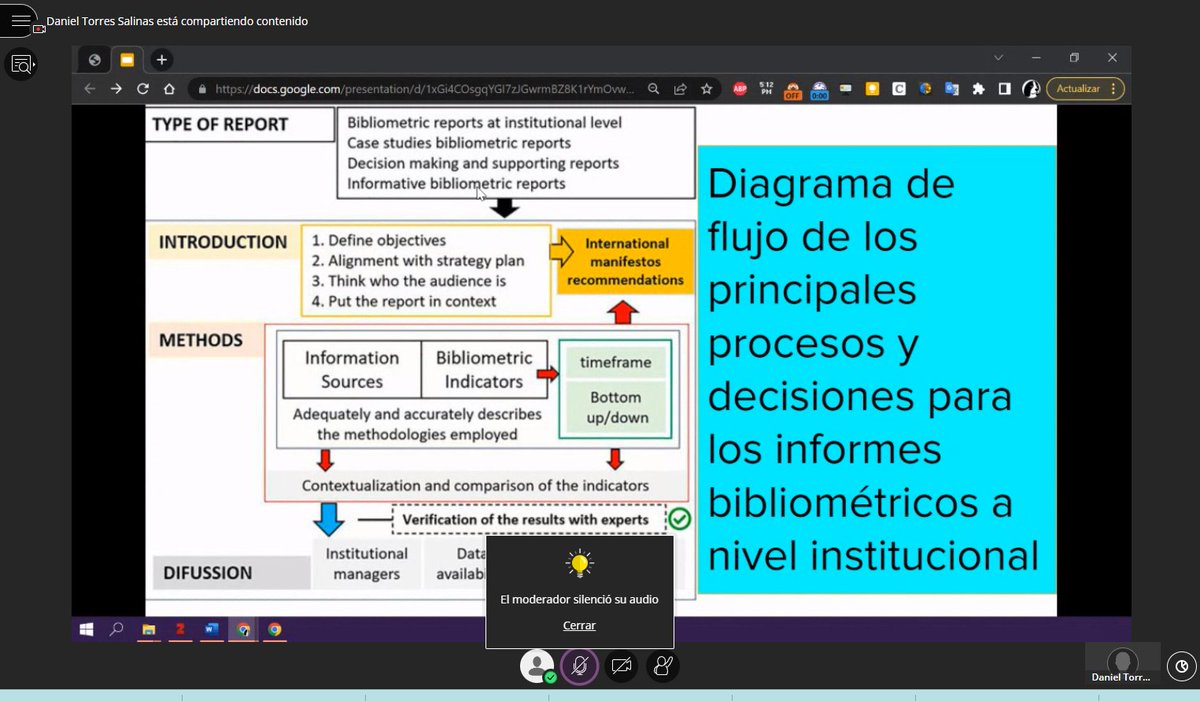The width and height of the screenshot is (1200, 701).
Task: Click the 'Institutional managers' box
Action: pos(366,564)
